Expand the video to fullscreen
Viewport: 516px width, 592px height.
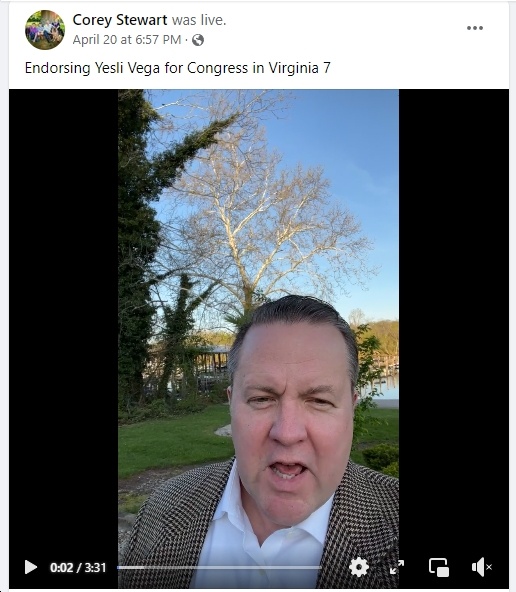coord(397,567)
